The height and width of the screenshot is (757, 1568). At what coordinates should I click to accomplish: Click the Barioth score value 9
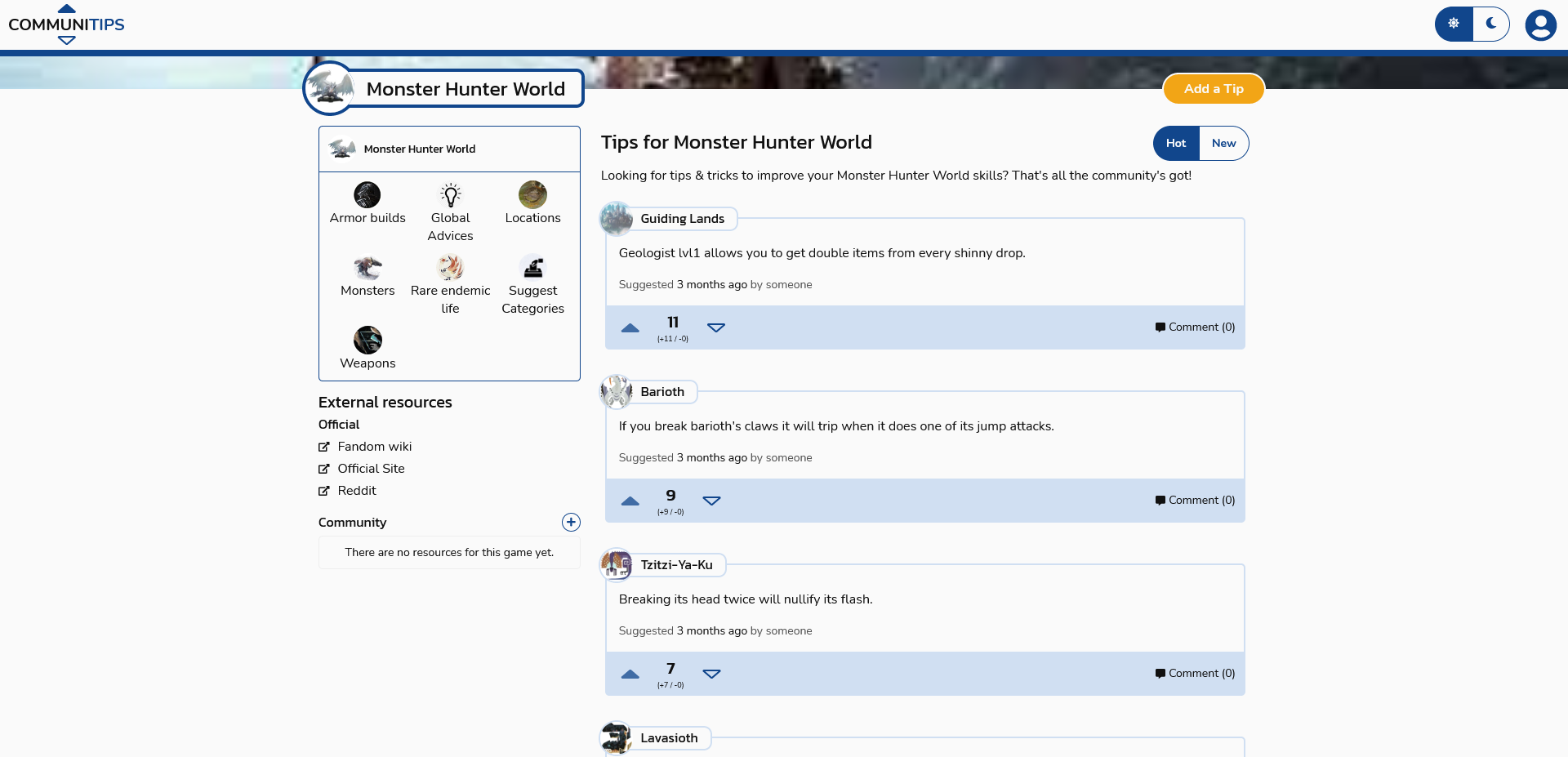pos(670,496)
